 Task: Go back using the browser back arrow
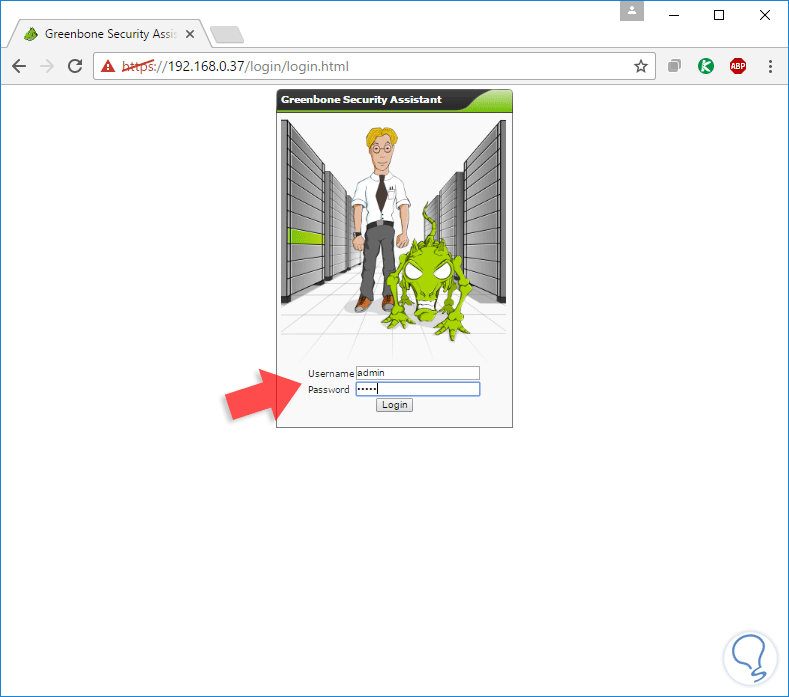19,66
